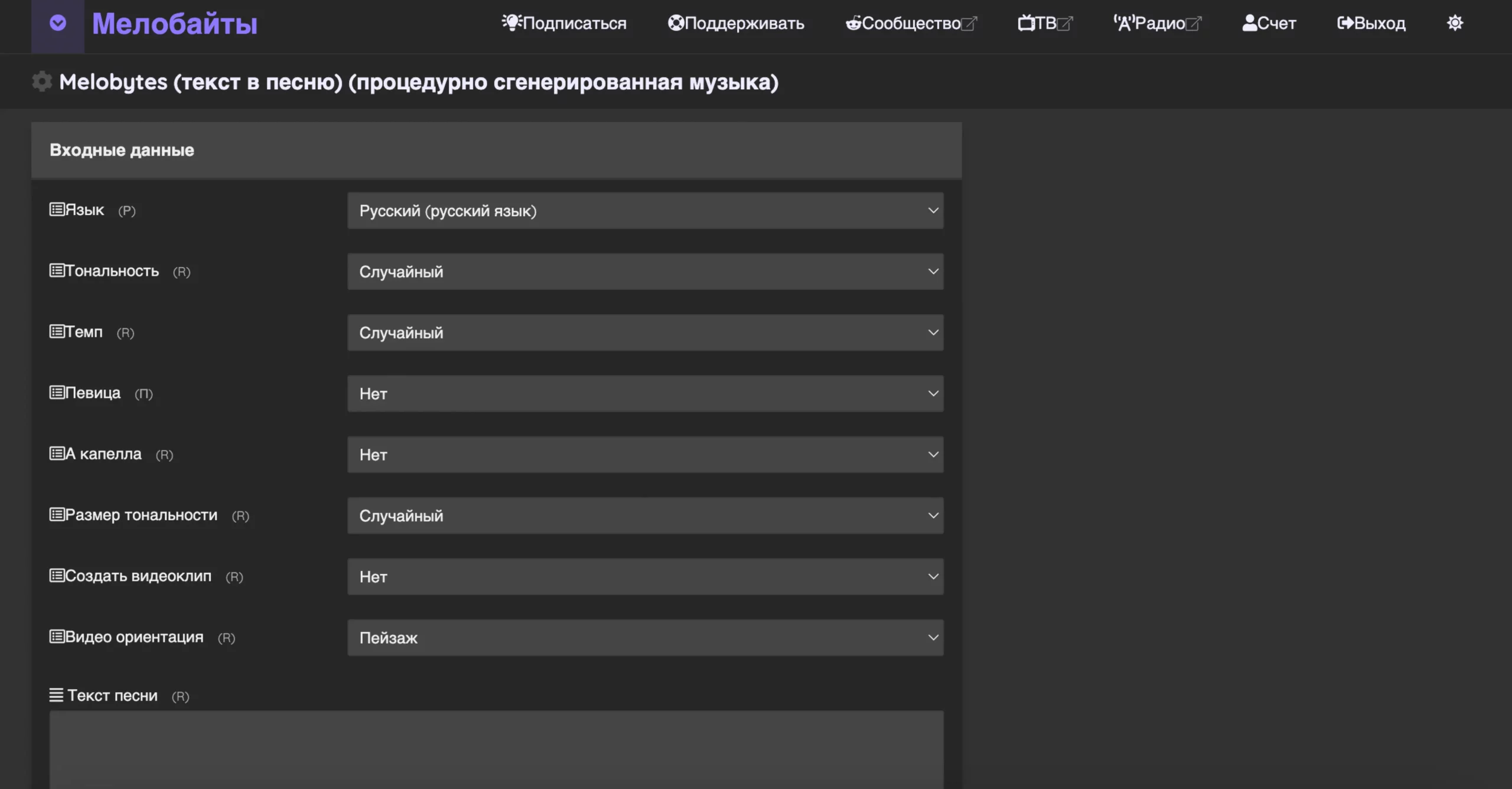Viewport: 1512px width, 789px height.
Task: Click the list icon next to Темп
Action: click(57, 331)
